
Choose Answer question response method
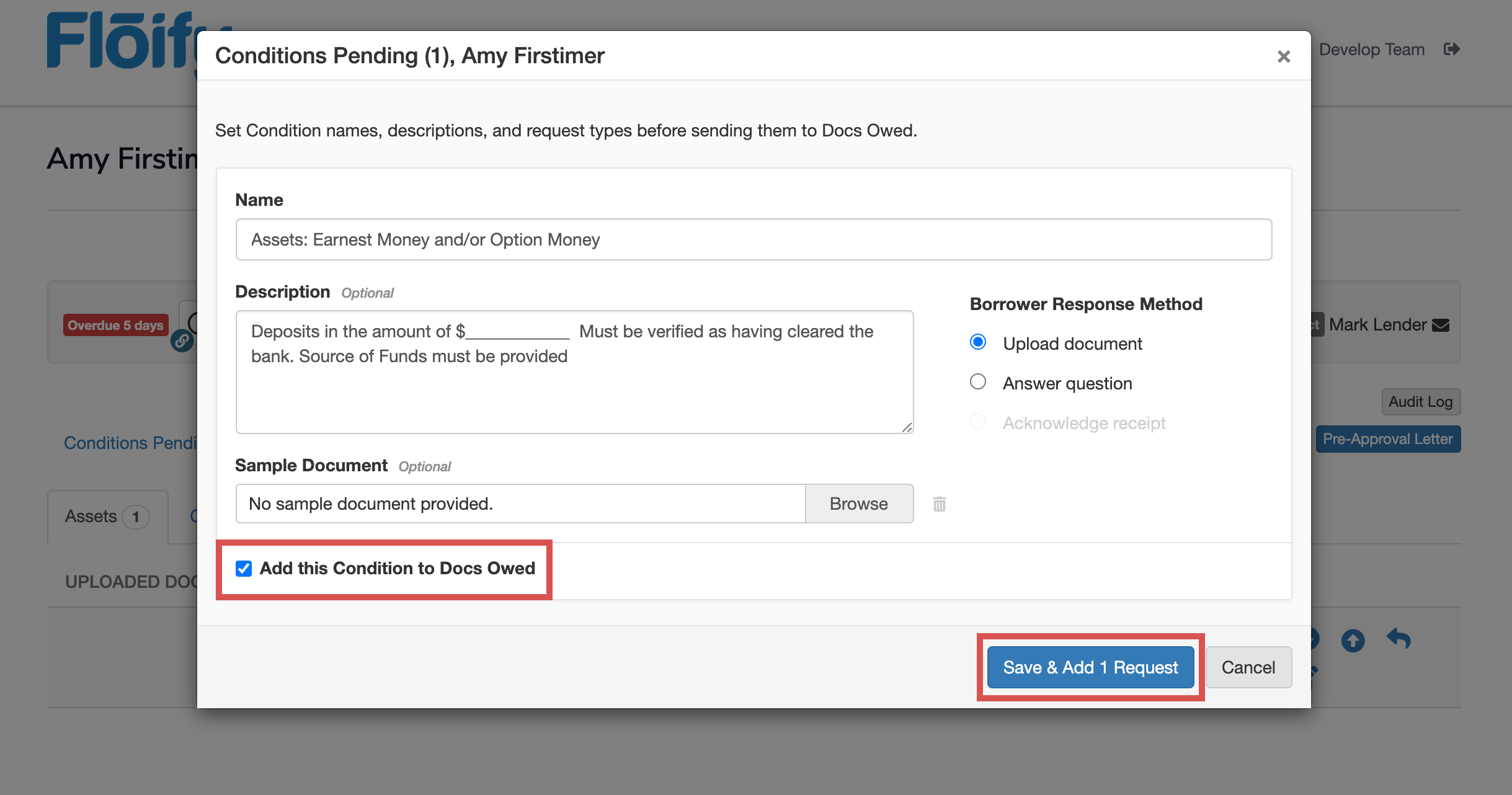[x=977, y=382]
